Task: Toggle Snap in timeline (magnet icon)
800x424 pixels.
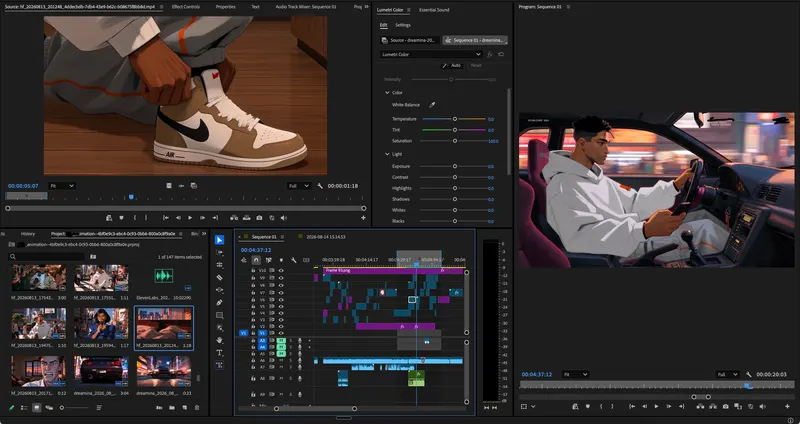Action: pos(256,260)
